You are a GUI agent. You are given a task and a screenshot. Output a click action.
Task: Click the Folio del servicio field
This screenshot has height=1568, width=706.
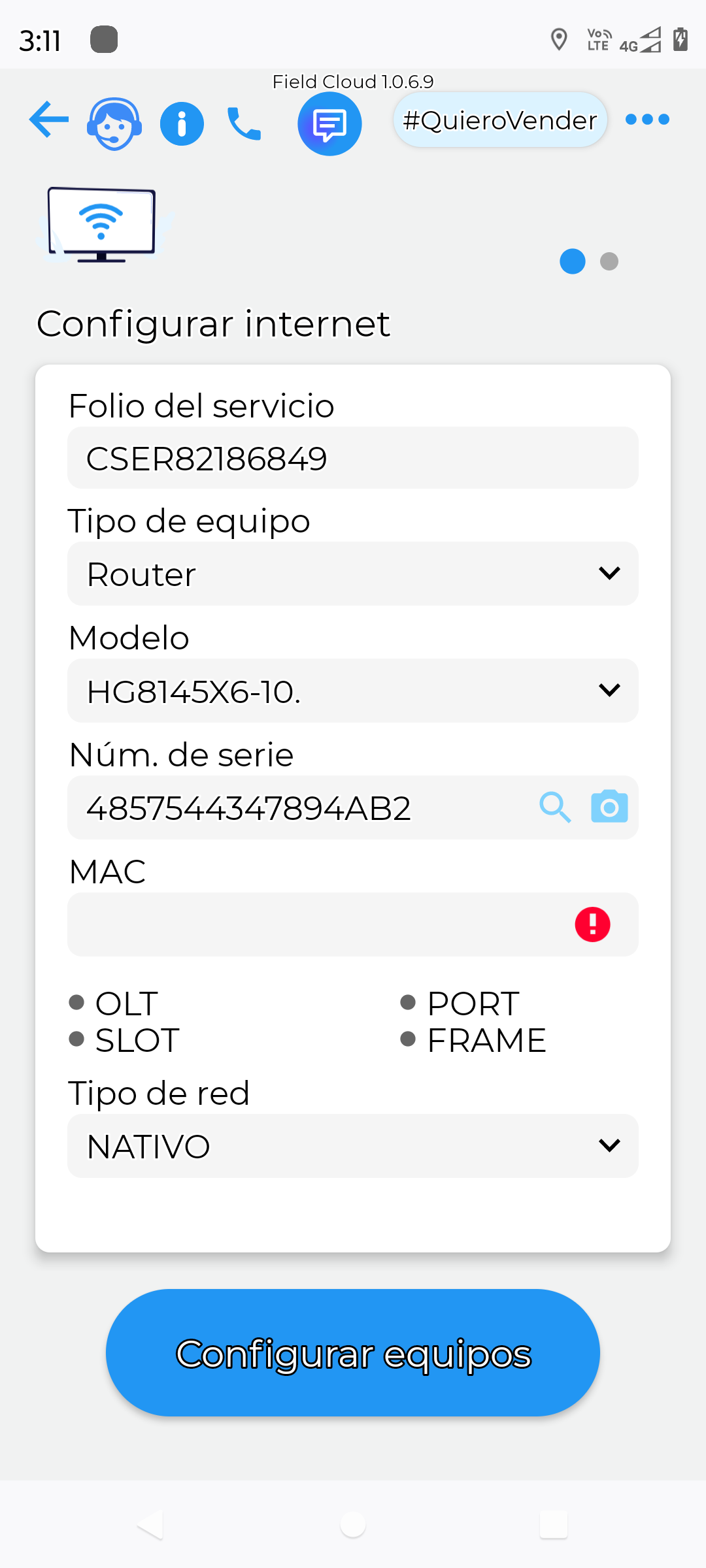click(x=353, y=457)
